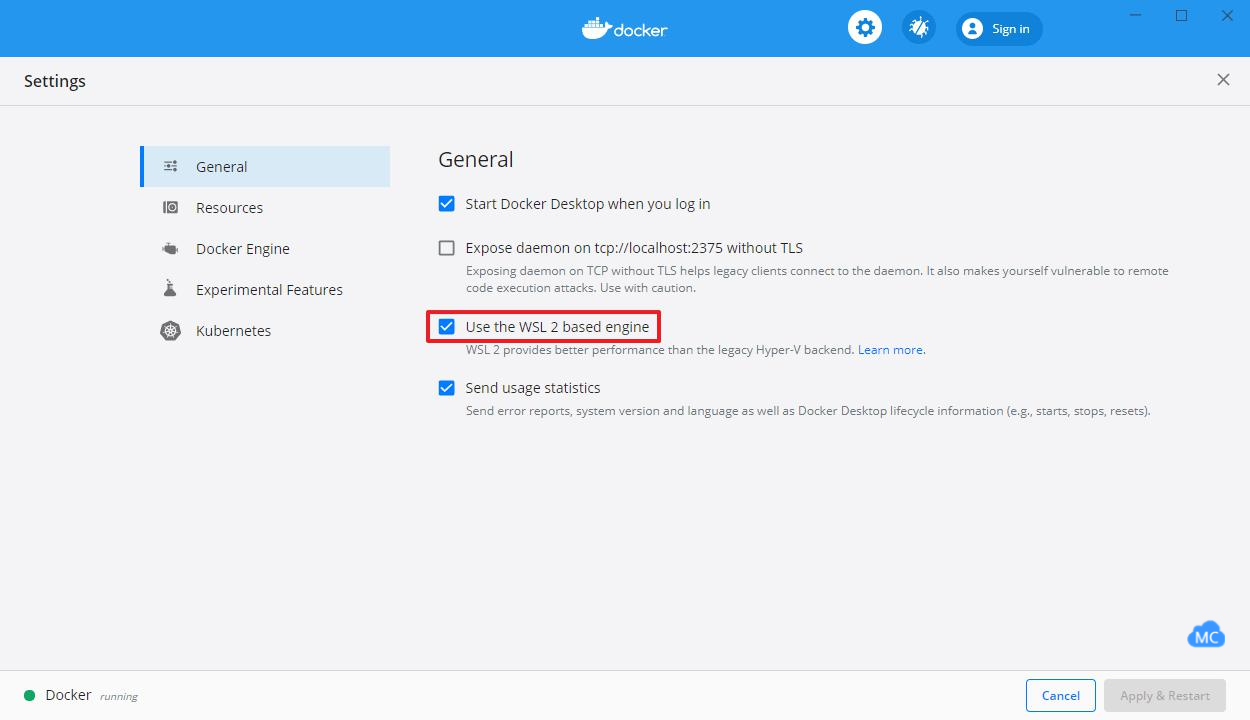Minimize the Docker Desktop window

point(1136,15)
